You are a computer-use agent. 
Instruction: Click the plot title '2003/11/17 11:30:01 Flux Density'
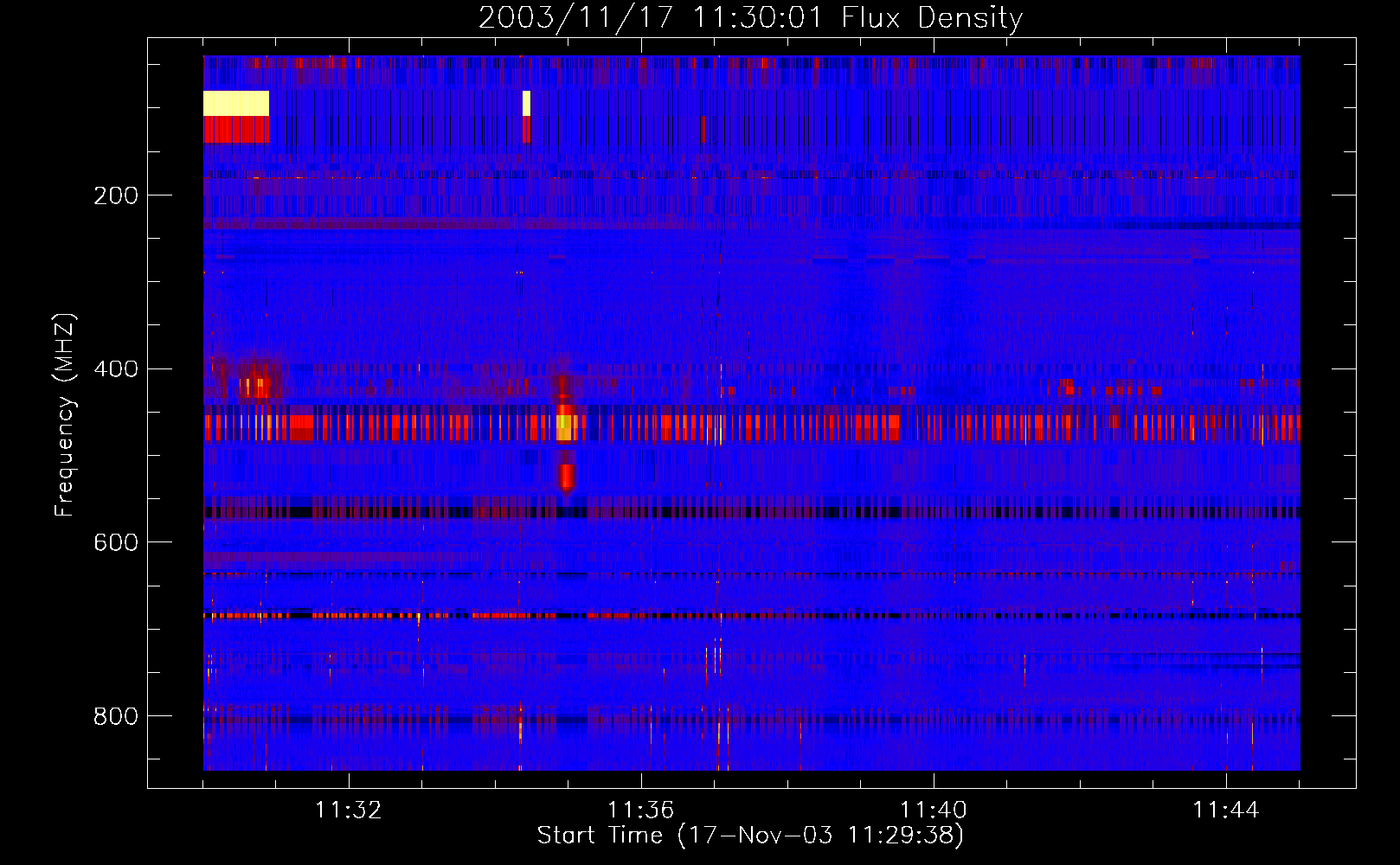point(750,17)
